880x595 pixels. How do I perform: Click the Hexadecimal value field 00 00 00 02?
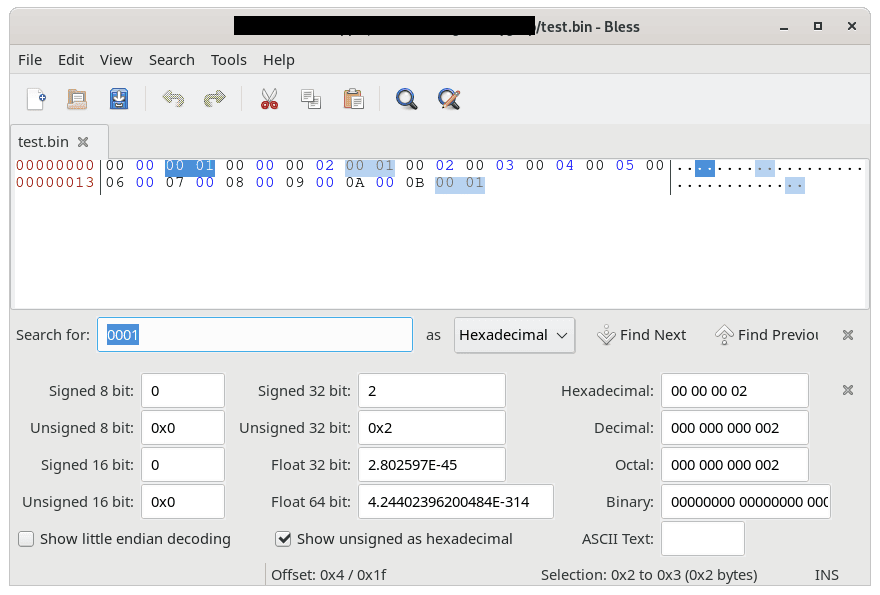coord(735,391)
